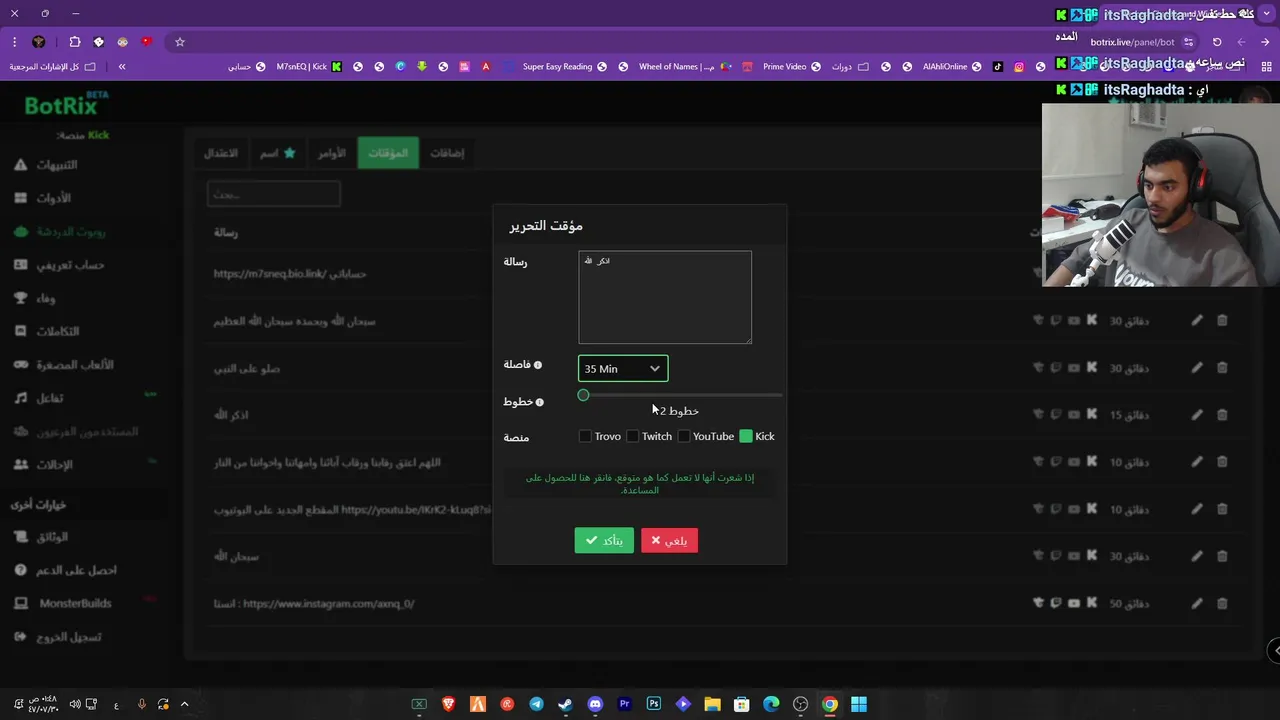Open MonsterBuilds in the sidebar

click(x=62, y=603)
